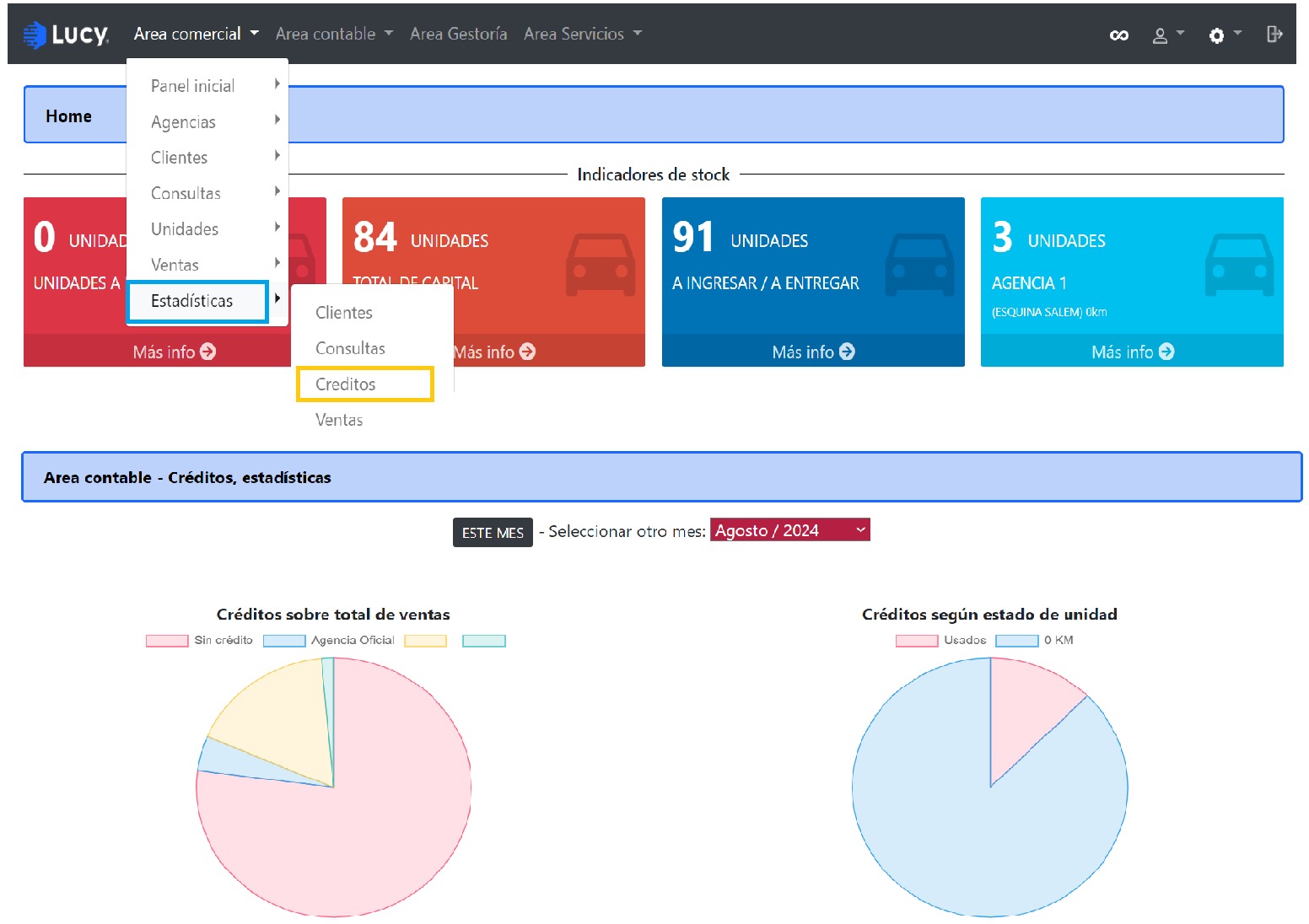Toggle Agencia Oficial legend swatch
Image resolution: width=1309 pixels, height=924 pixels.
tap(284, 641)
